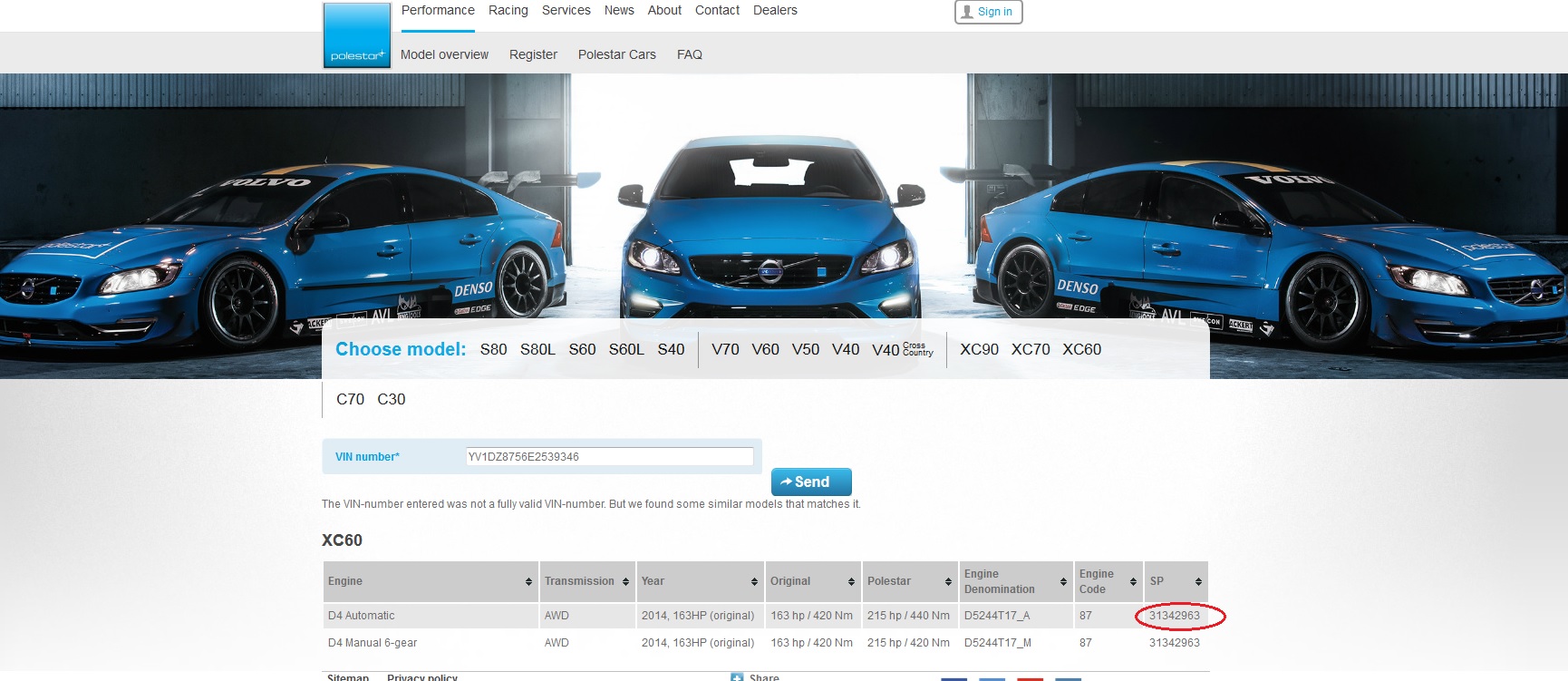
Task: Sort by Original power column arrows
Action: click(x=851, y=582)
